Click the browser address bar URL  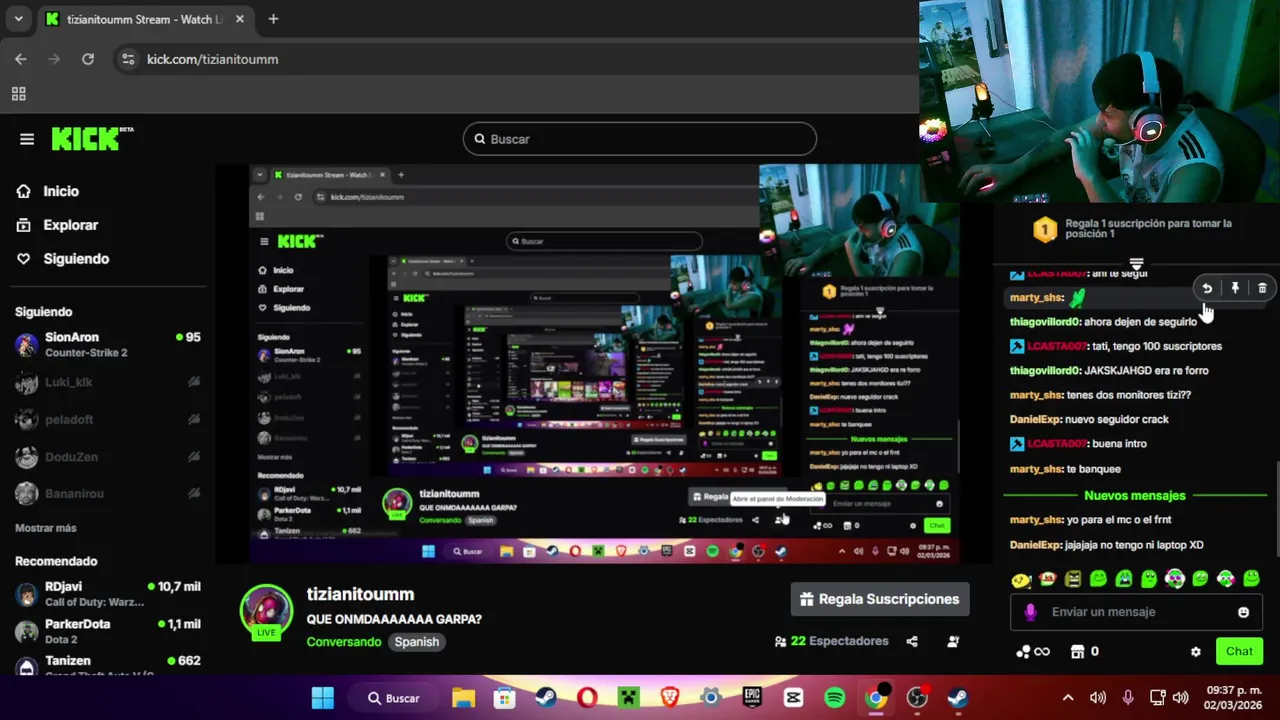tap(212, 59)
